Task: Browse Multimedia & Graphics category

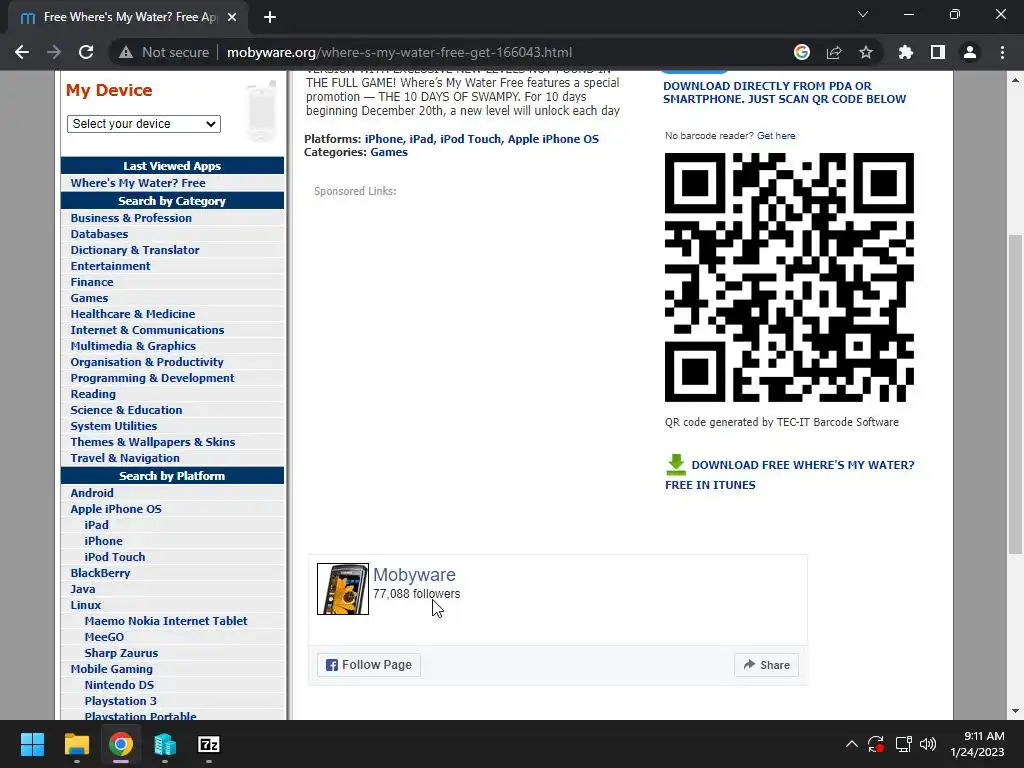Action: click(x=133, y=346)
